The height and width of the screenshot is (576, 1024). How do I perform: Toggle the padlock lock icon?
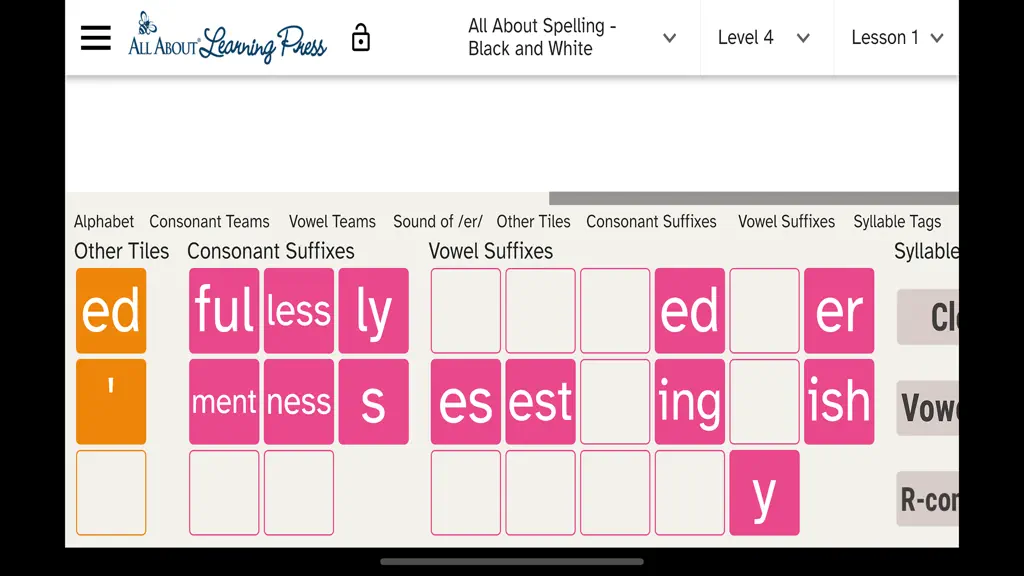[x=360, y=38]
